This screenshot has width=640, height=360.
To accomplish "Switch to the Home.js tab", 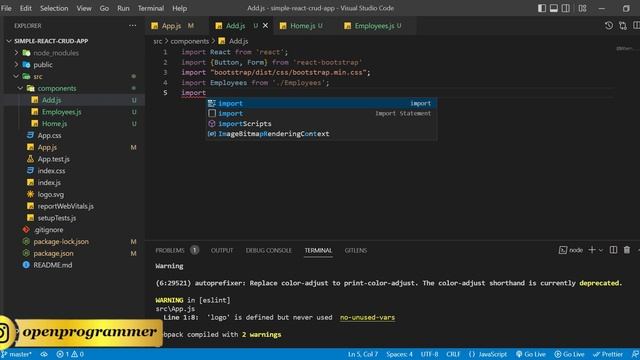I will pyautogui.click(x=302, y=26).
